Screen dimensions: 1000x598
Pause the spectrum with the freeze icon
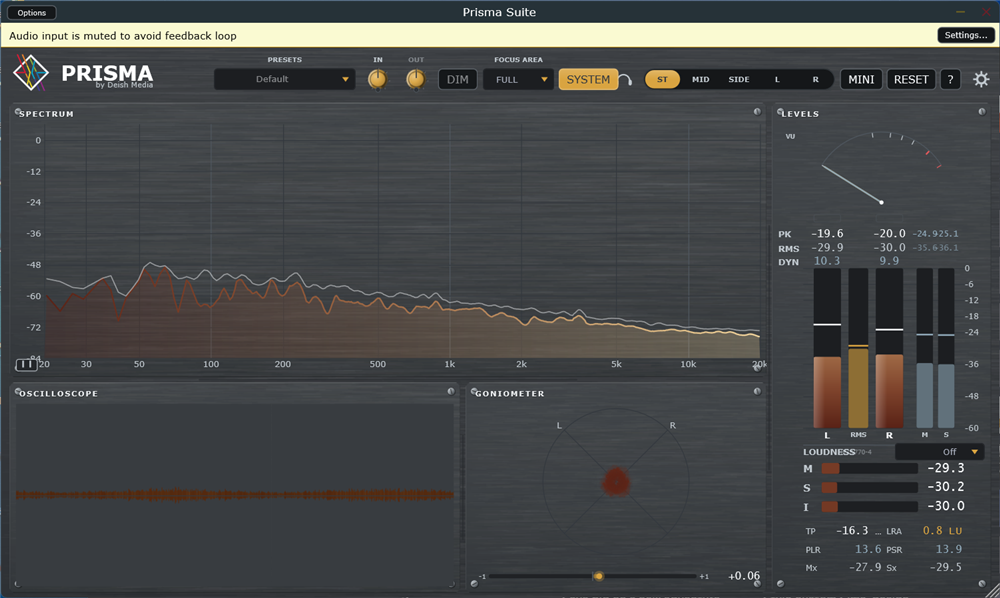26,364
